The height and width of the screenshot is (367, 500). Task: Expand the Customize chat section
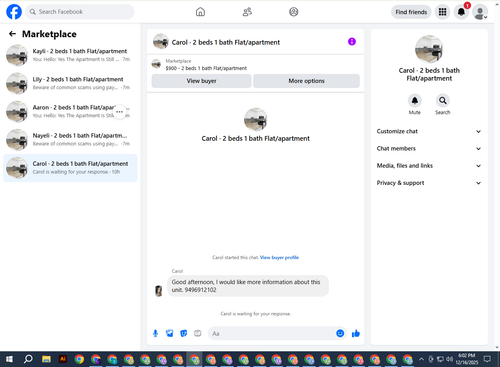pyautogui.click(x=429, y=131)
